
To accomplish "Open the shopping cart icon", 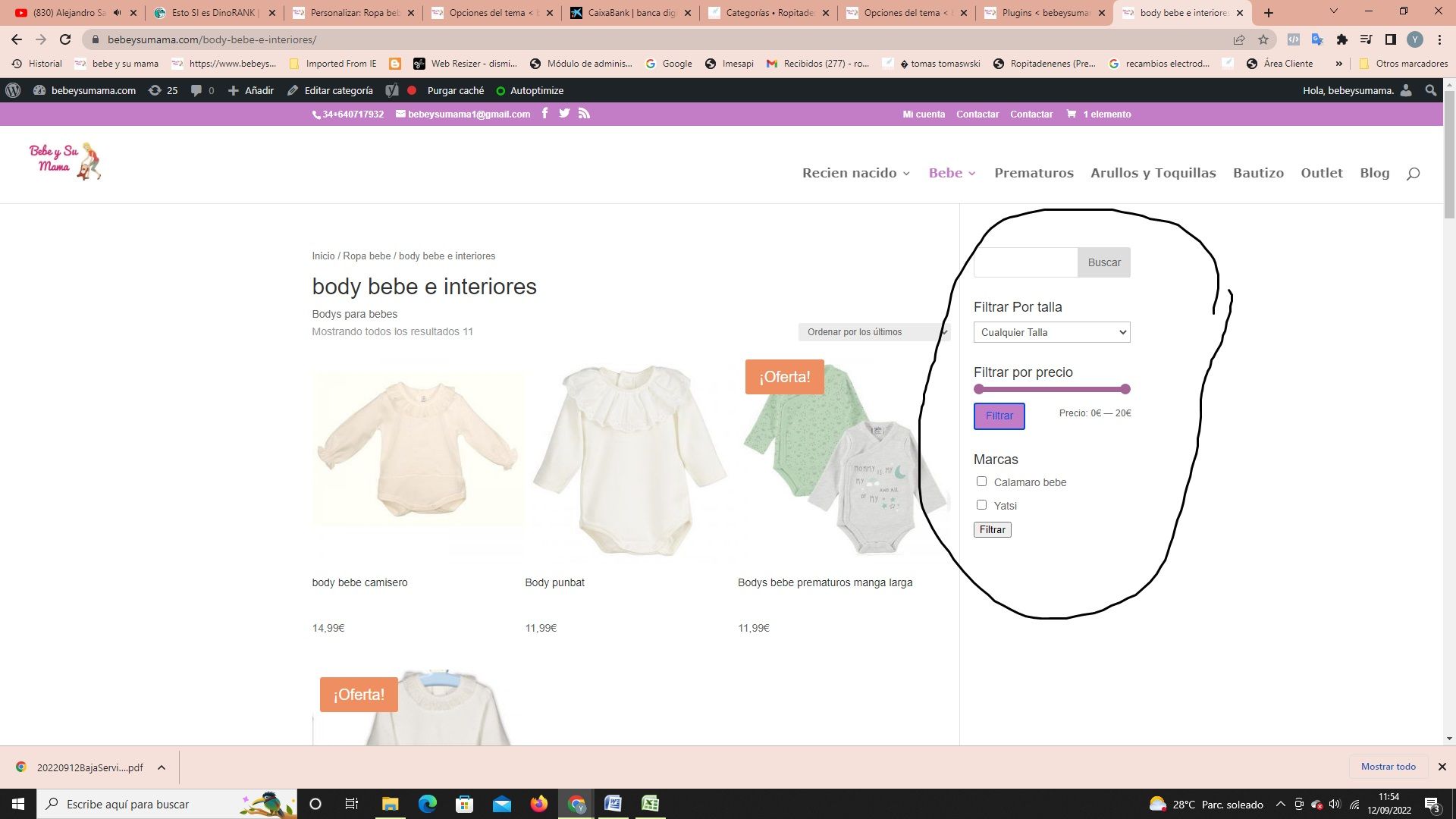I will click(1071, 114).
